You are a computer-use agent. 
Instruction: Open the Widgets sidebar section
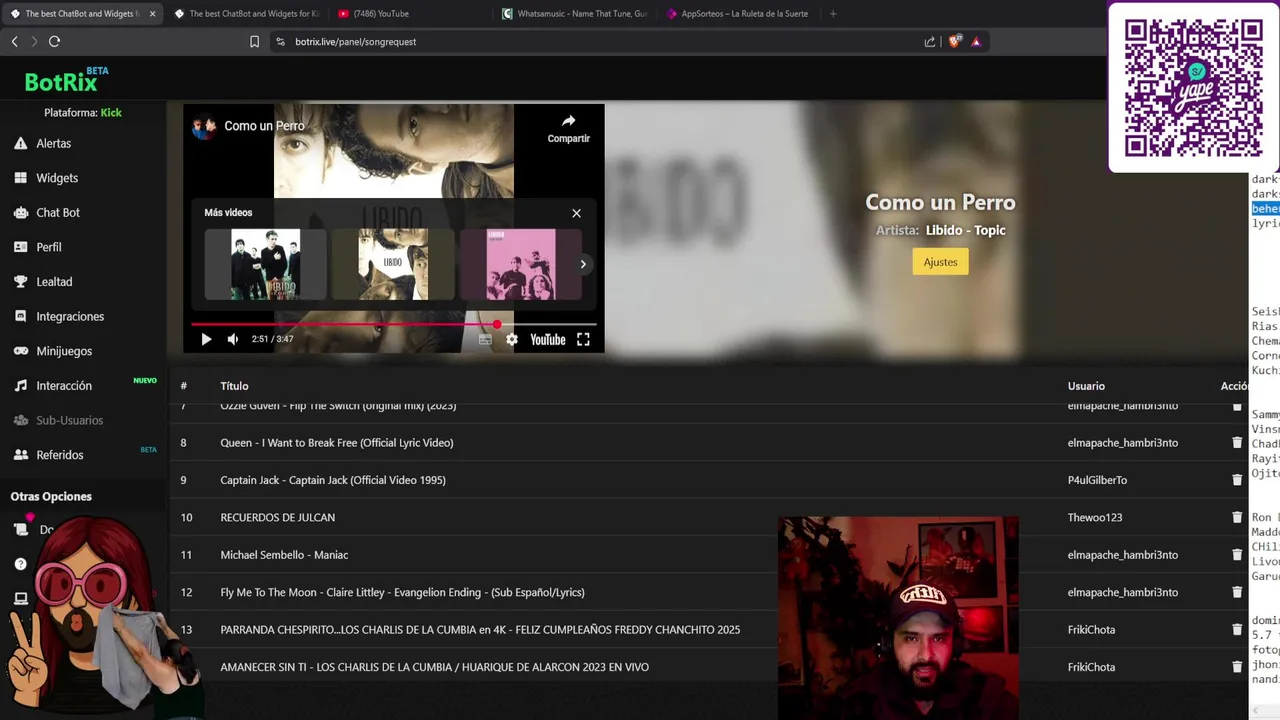[57, 178]
